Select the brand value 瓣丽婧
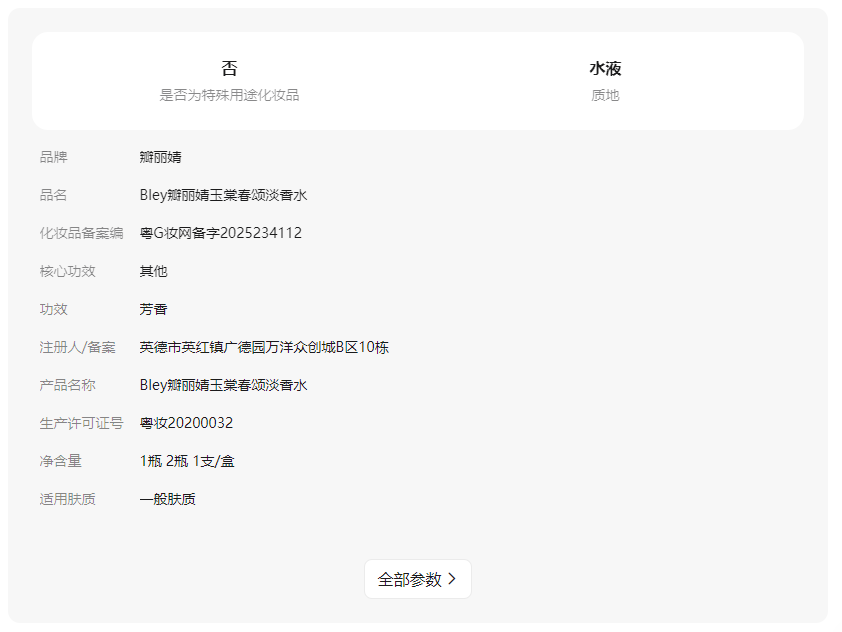842x632 pixels. (x=160, y=157)
